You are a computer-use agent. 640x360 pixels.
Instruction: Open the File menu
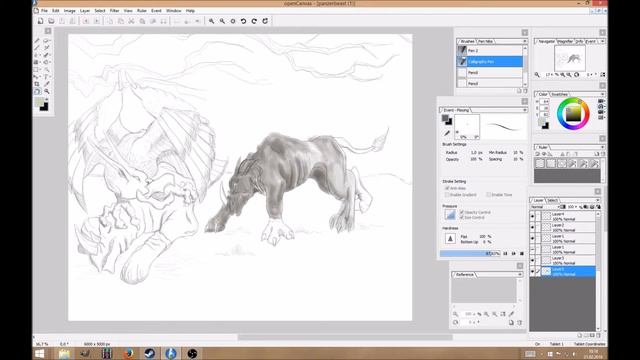point(44,11)
